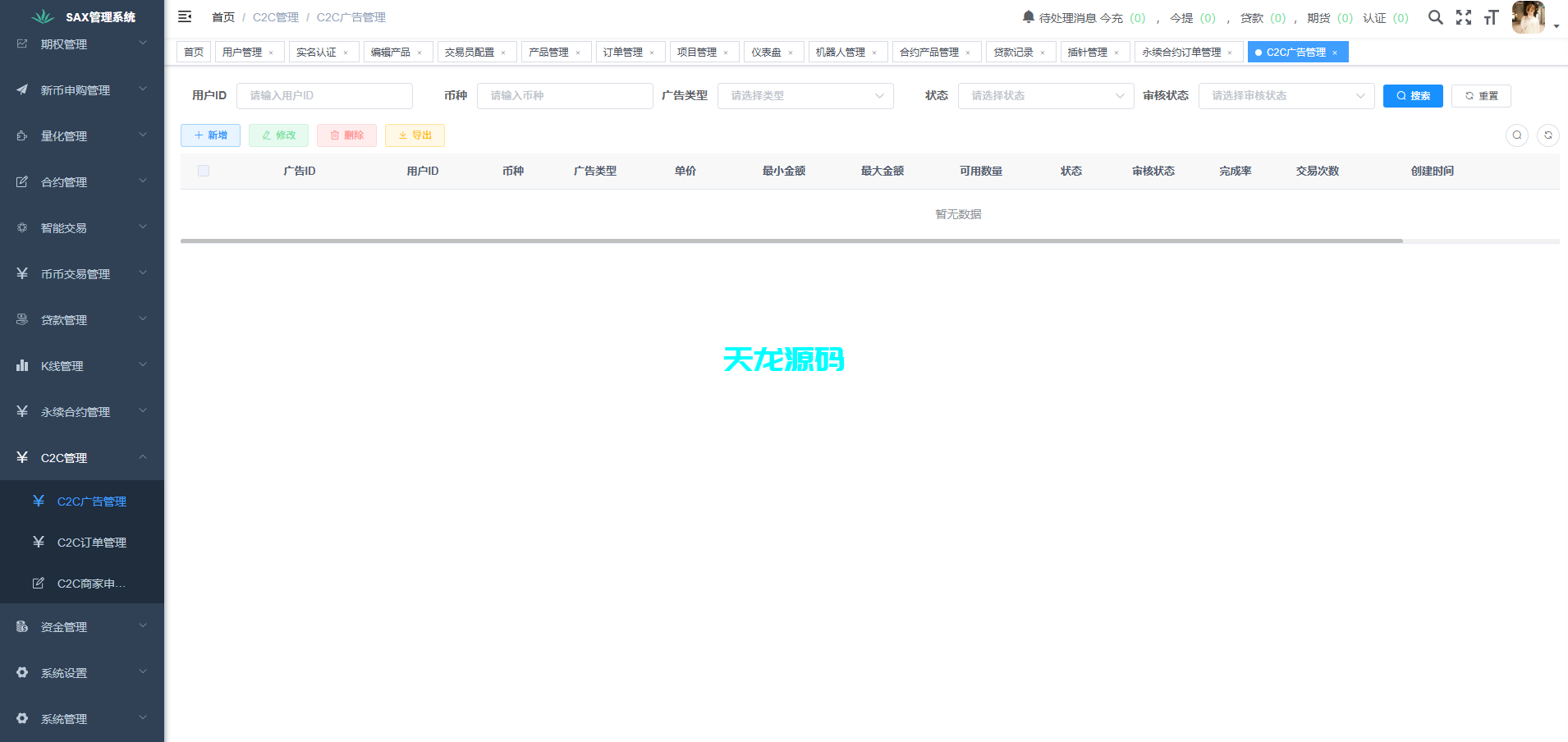Toggle the select-all checkbox in table header
The image size is (1568, 742).
(204, 171)
